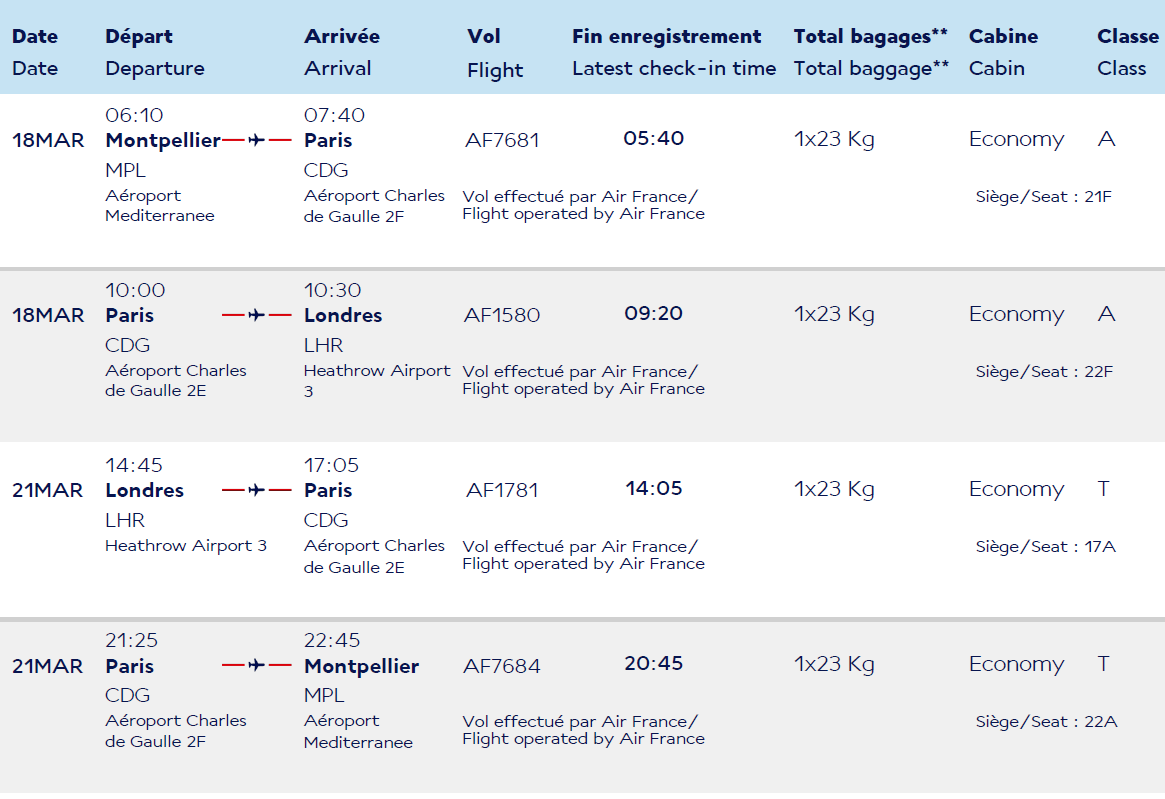Screen dimensions: 1165x799
Task: Click latest check-in time 05:40
Action: click(x=654, y=138)
